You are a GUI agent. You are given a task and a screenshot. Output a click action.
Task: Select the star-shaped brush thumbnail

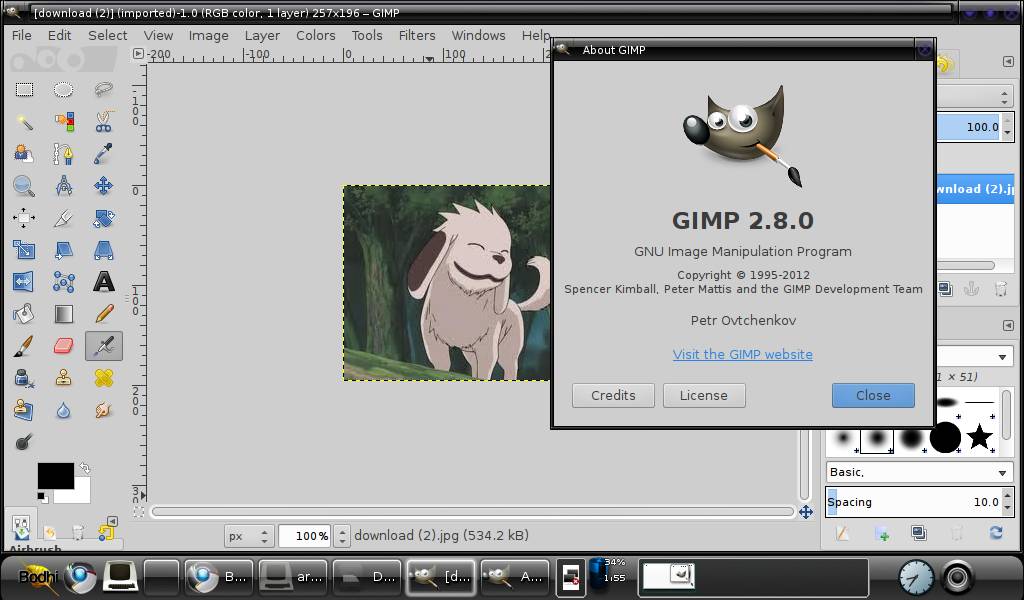[980, 437]
